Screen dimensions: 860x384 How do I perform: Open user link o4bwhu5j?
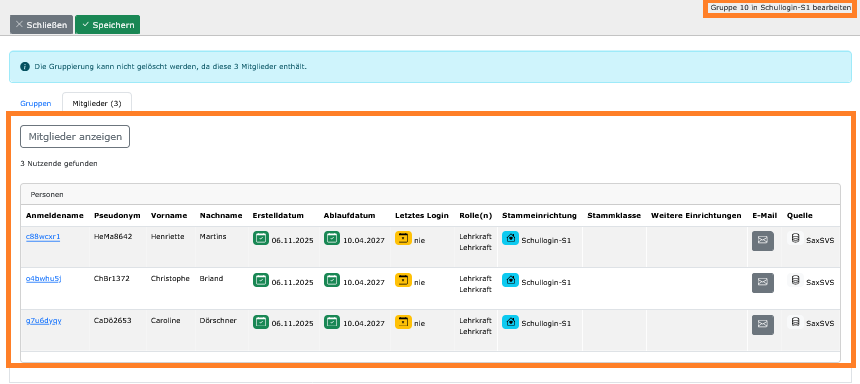(43, 279)
